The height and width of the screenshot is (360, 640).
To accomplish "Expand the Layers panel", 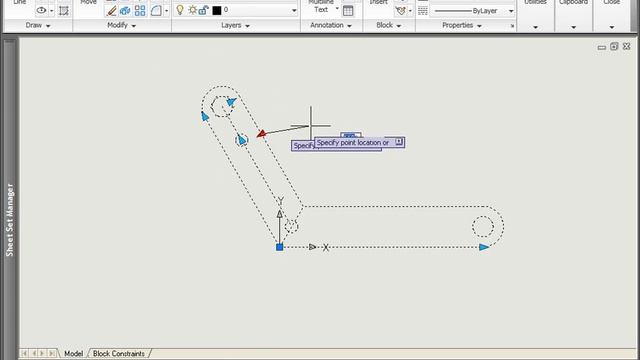I will (x=235, y=25).
